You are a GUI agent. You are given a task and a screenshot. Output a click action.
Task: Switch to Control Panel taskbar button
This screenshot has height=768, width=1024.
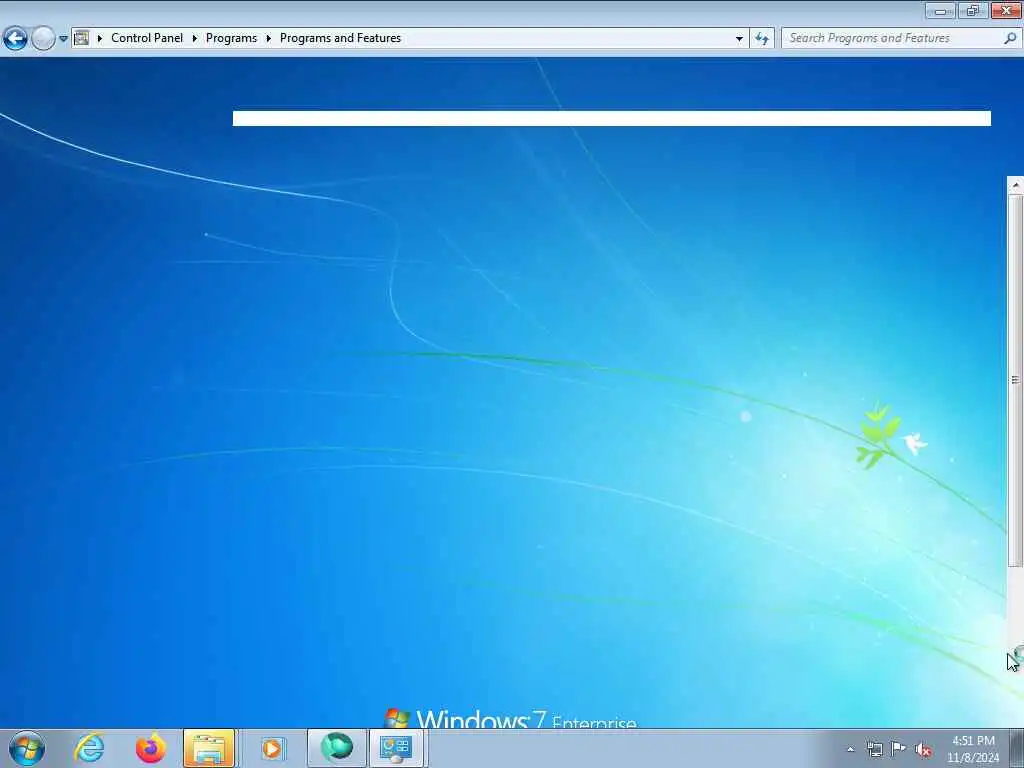tap(396, 748)
